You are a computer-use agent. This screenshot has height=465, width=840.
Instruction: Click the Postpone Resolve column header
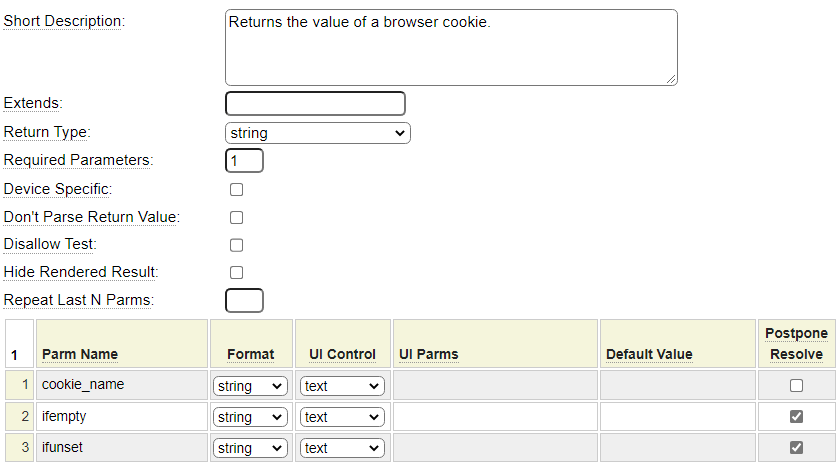pyautogui.click(x=796, y=343)
